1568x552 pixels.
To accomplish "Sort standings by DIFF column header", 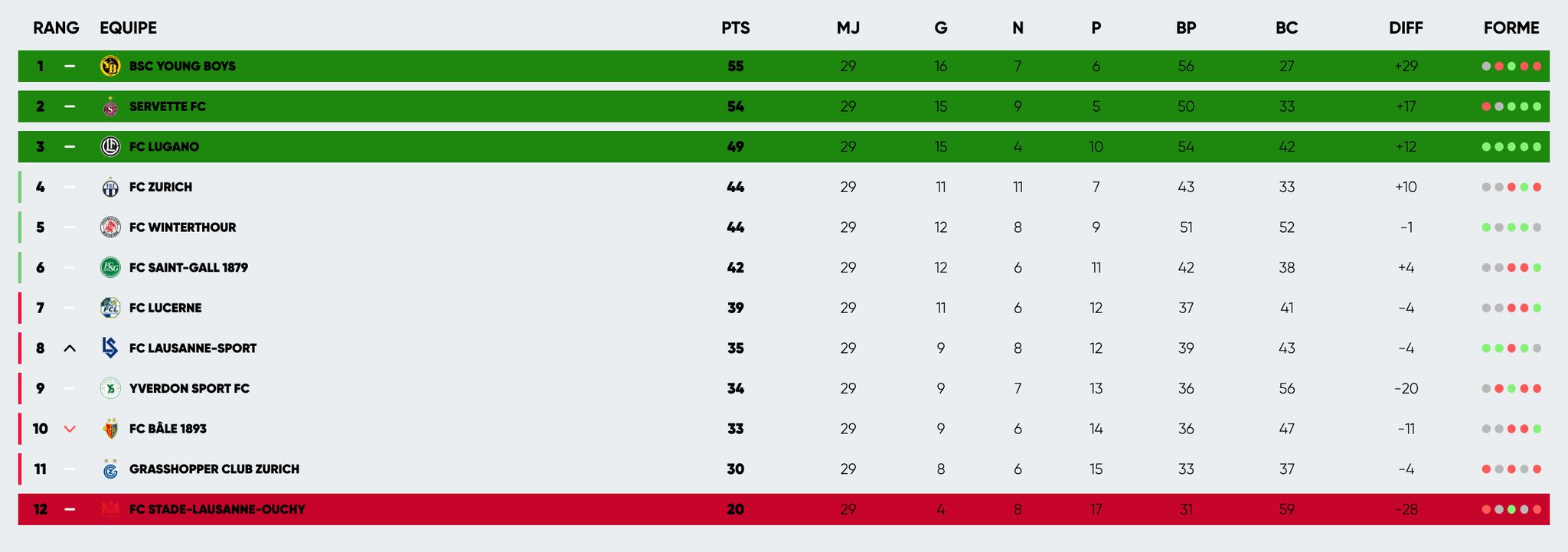I will point(1406,28).
